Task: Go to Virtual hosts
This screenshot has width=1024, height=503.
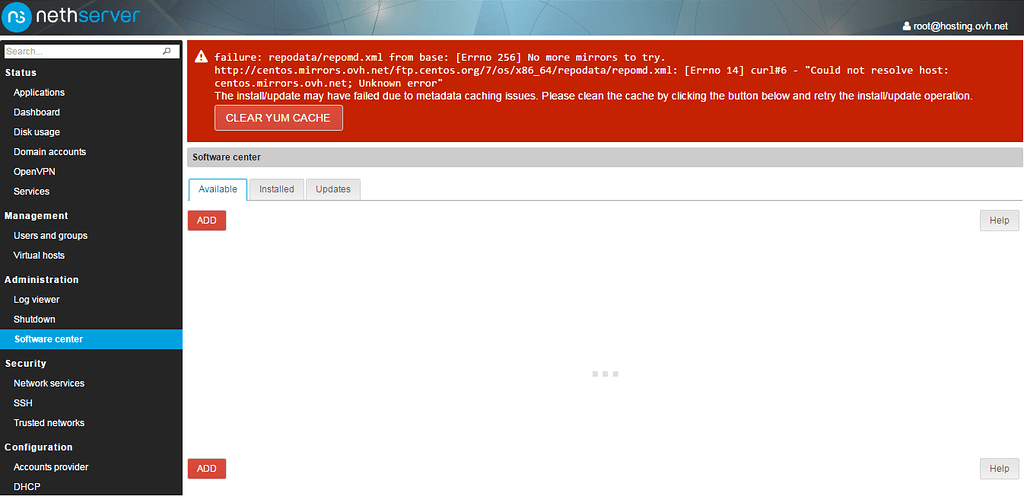Action: click(39, 255)
